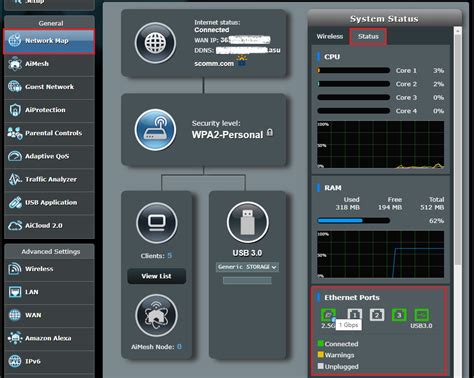Click the Internet status globe icon
Image resolution: width=474 pixels, height=378 pixels.
pyautogui.click(x=155, y=43)
